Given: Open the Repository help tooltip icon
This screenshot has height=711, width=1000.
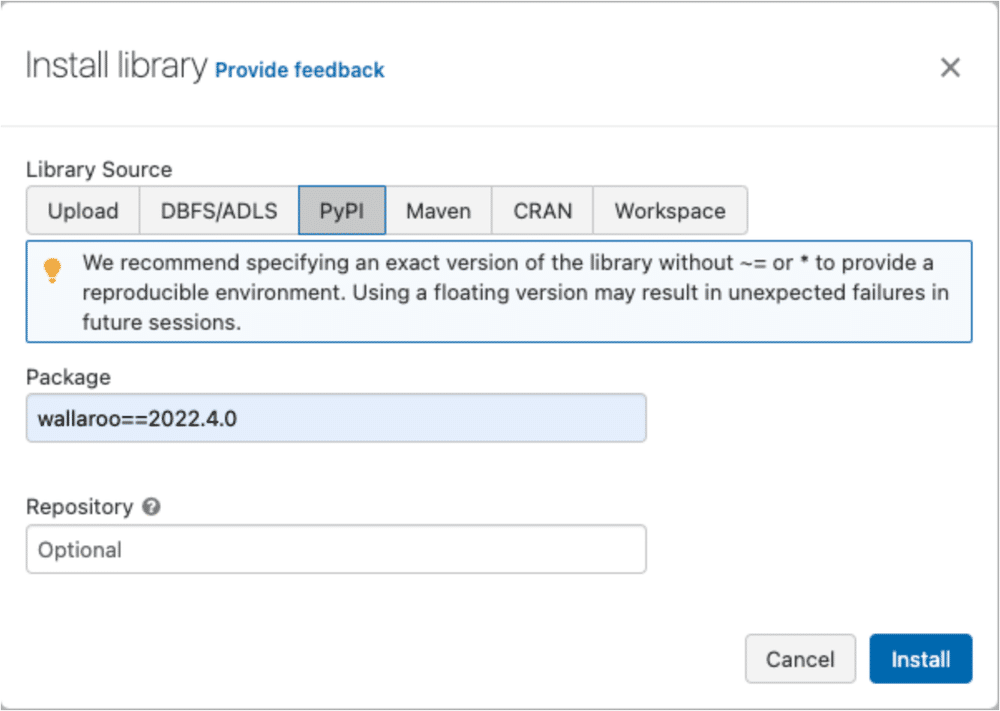Looking at the screenshot, I should click(152, 507).
